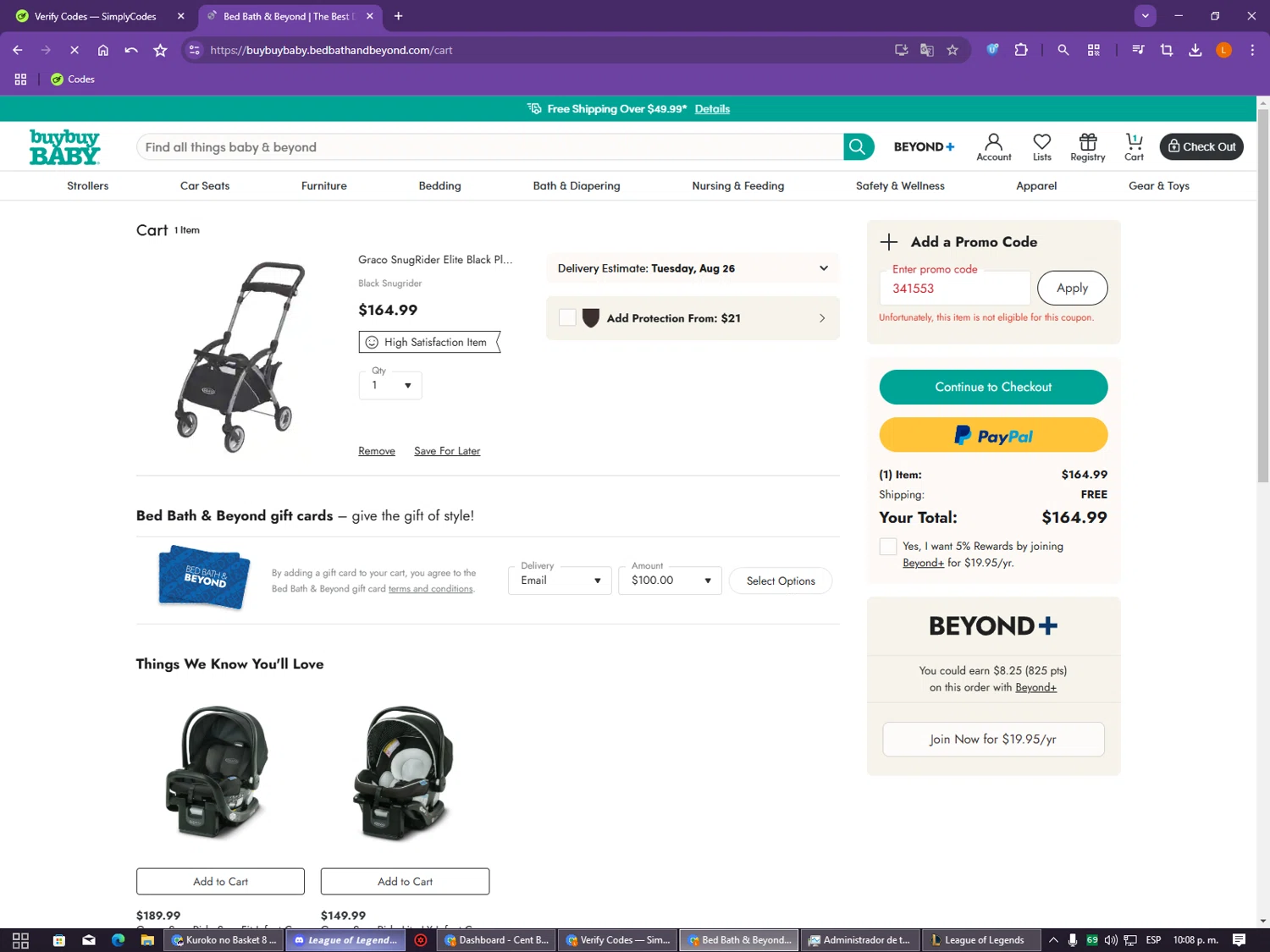
Task: Open the Nursing & Feeding menu
Action: coord(738,186)
